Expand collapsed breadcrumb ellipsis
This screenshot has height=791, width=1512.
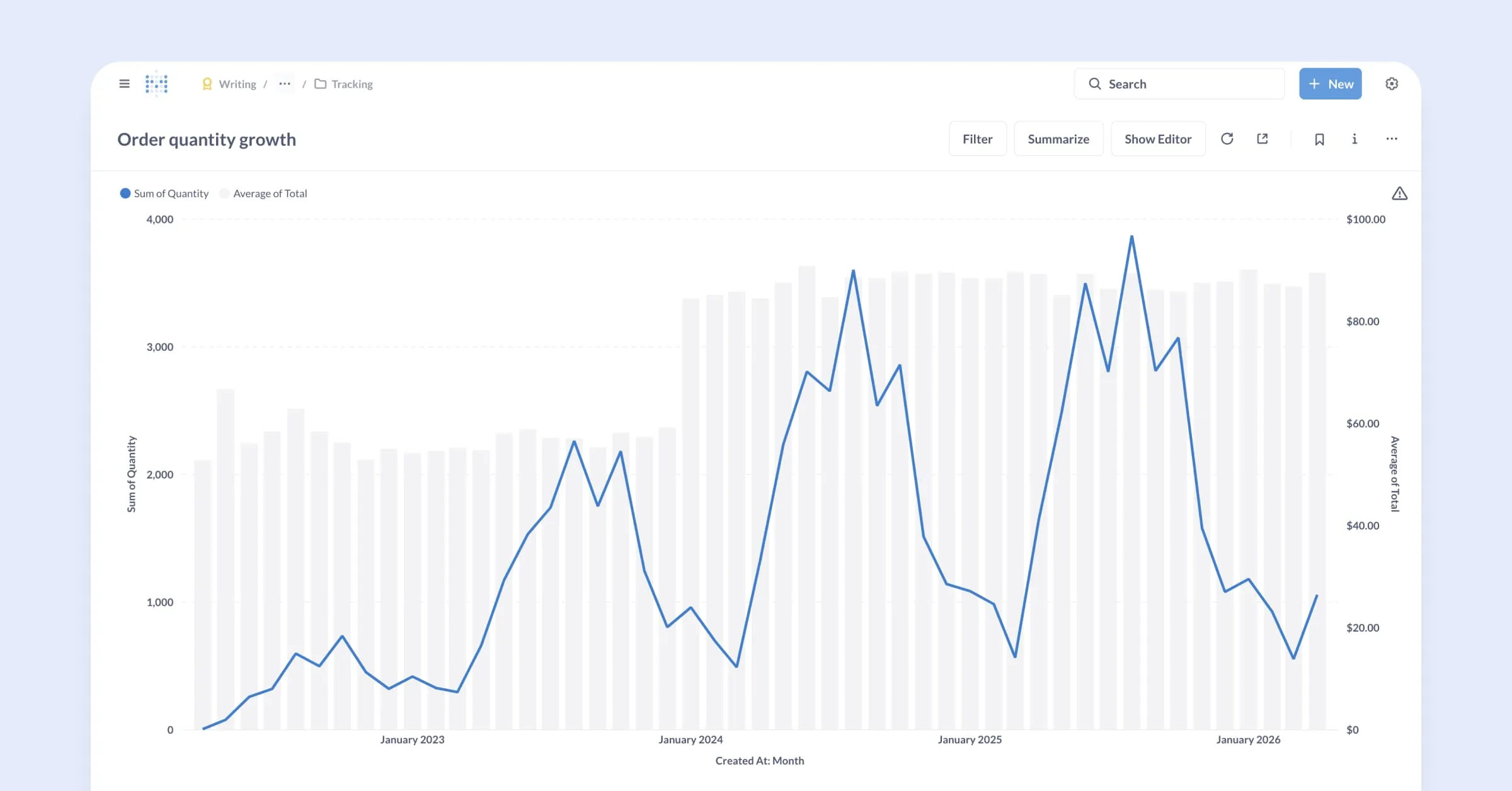click(x=285, y=84)
